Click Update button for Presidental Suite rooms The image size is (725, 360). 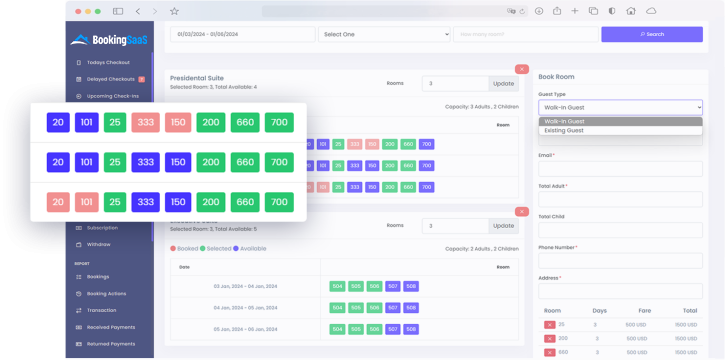504,84
